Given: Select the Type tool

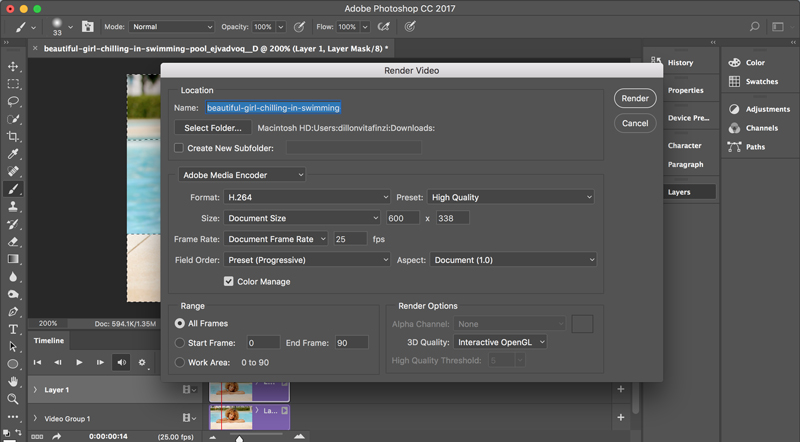Looking at the screenshot, I should [13, 329].
